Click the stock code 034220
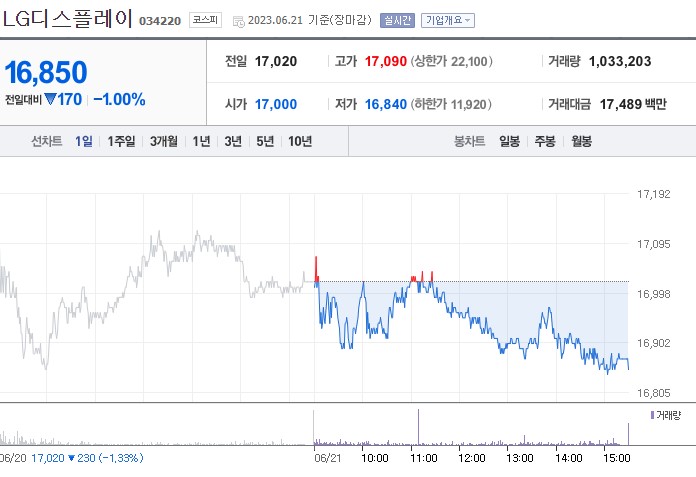 pyautogui.click(x=160, y=21)
